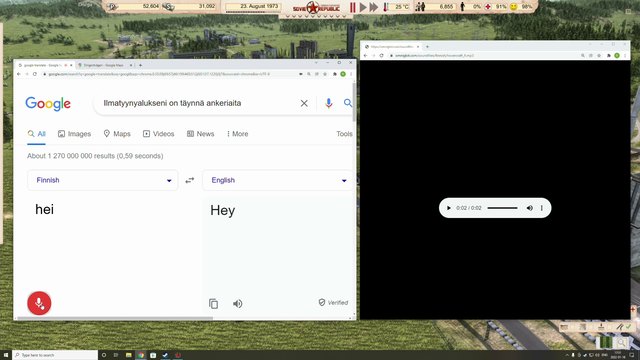Expand the More search options menu
The height and width of the screenshot is (360, 640).
pos(237,134)
